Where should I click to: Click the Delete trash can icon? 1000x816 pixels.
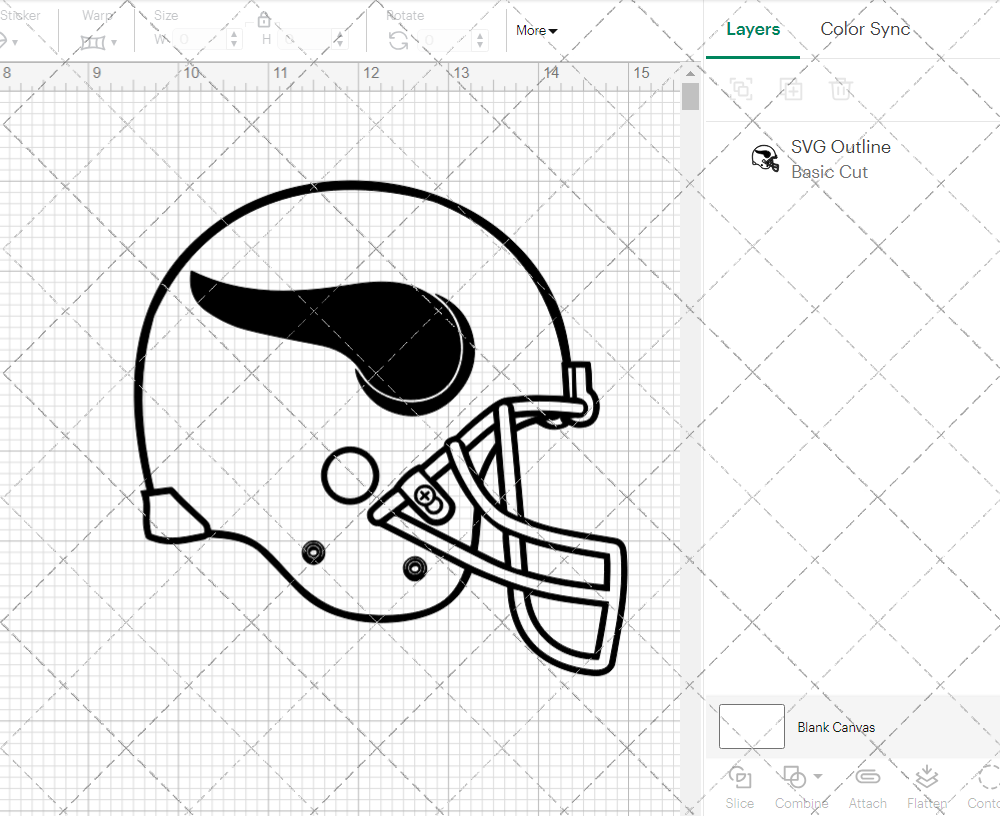coord(841,89)
